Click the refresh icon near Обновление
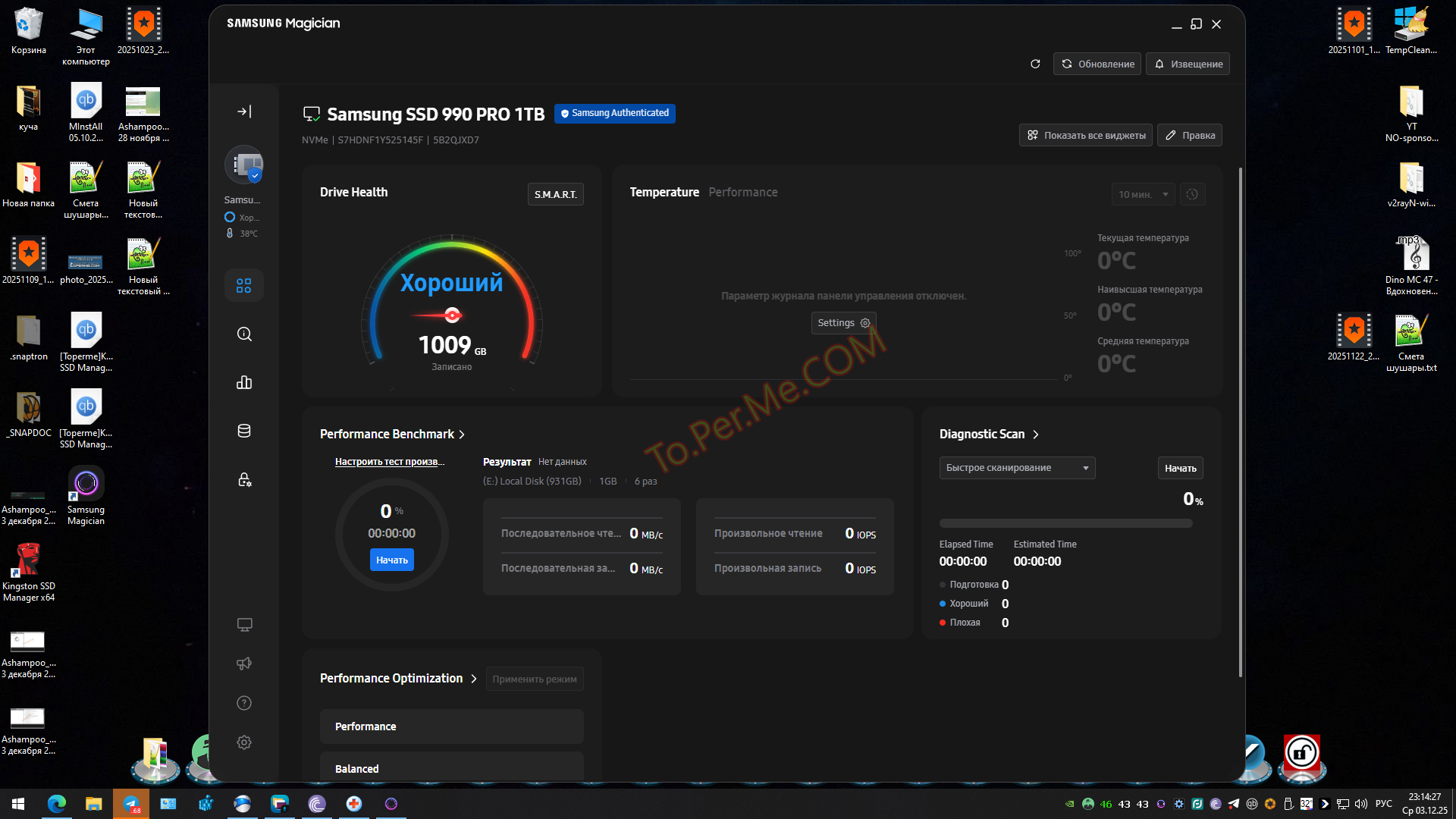The image size is (1456, 819). coord(1035,64)
